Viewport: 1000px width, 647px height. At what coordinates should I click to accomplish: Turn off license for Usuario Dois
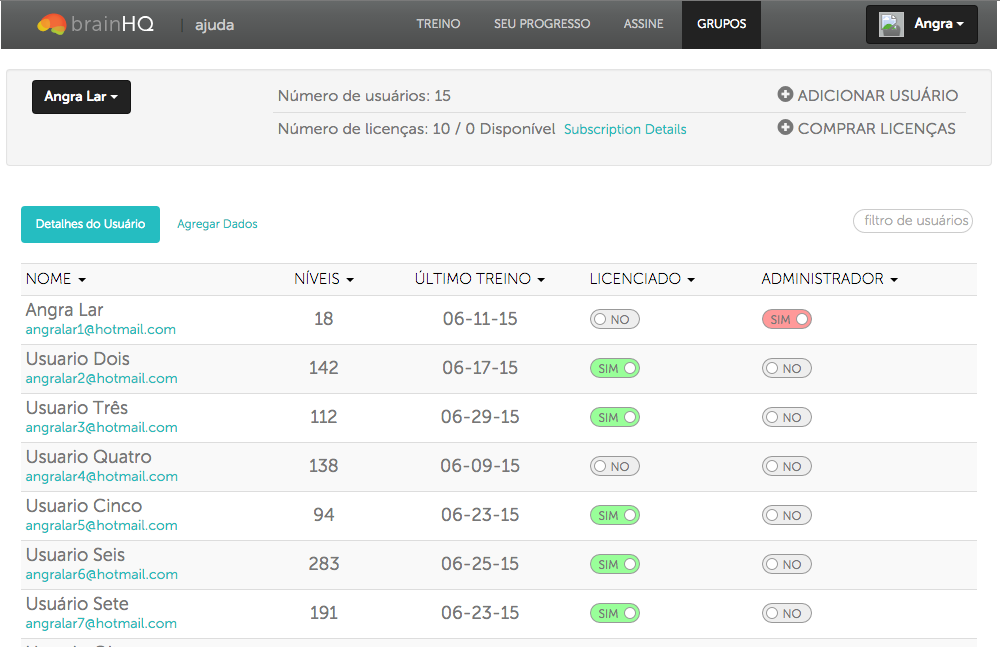(614, 368)
